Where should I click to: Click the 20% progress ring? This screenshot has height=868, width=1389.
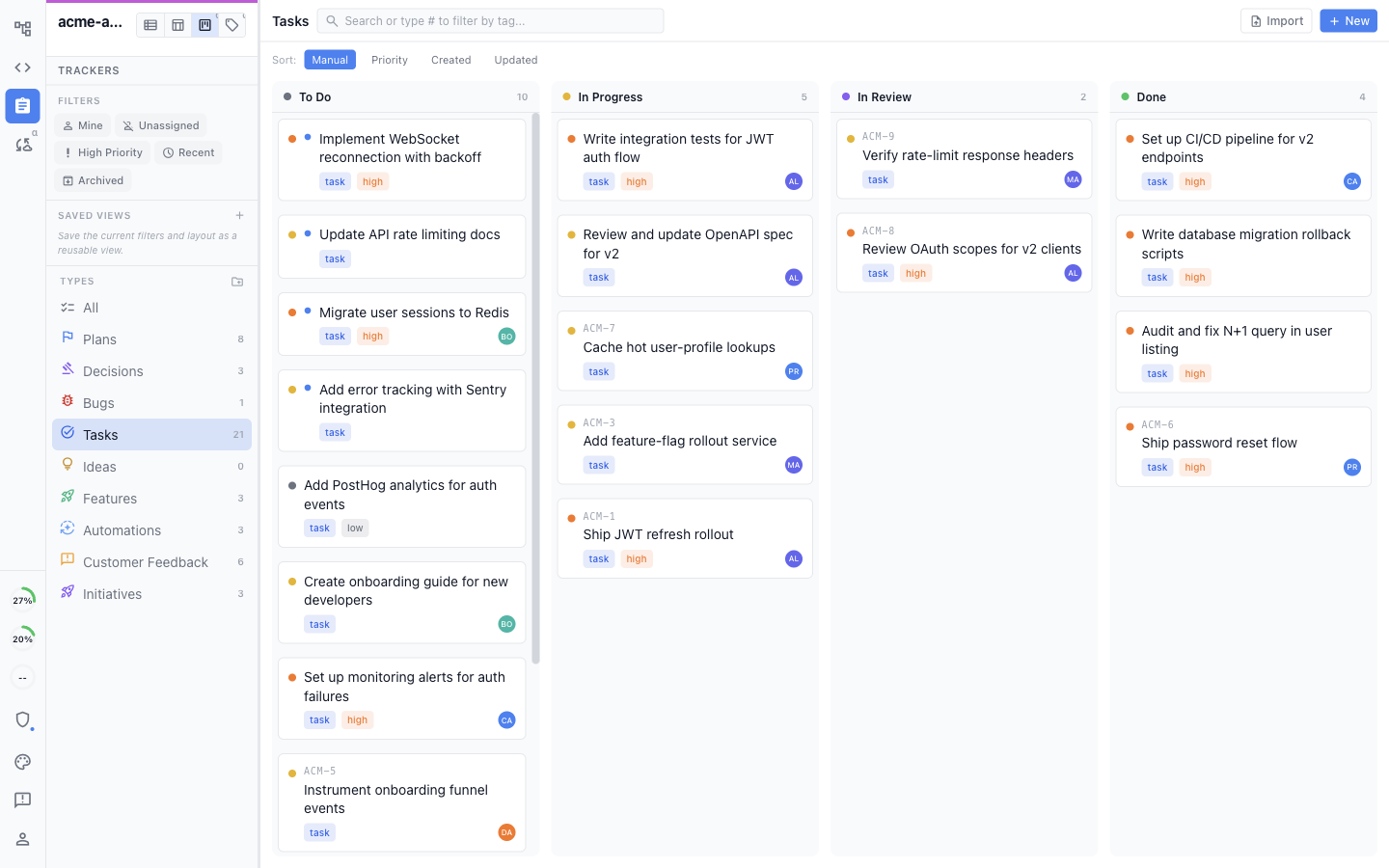(22, 638)
